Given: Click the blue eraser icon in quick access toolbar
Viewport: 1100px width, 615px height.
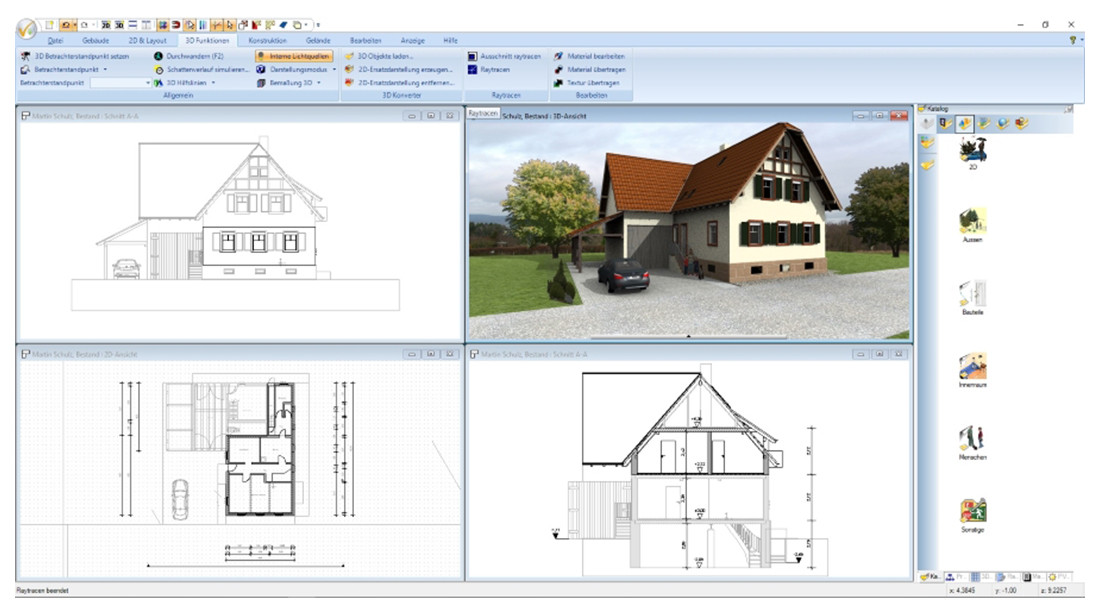Looking at the screenshot, I should click(x=283, y=25).
